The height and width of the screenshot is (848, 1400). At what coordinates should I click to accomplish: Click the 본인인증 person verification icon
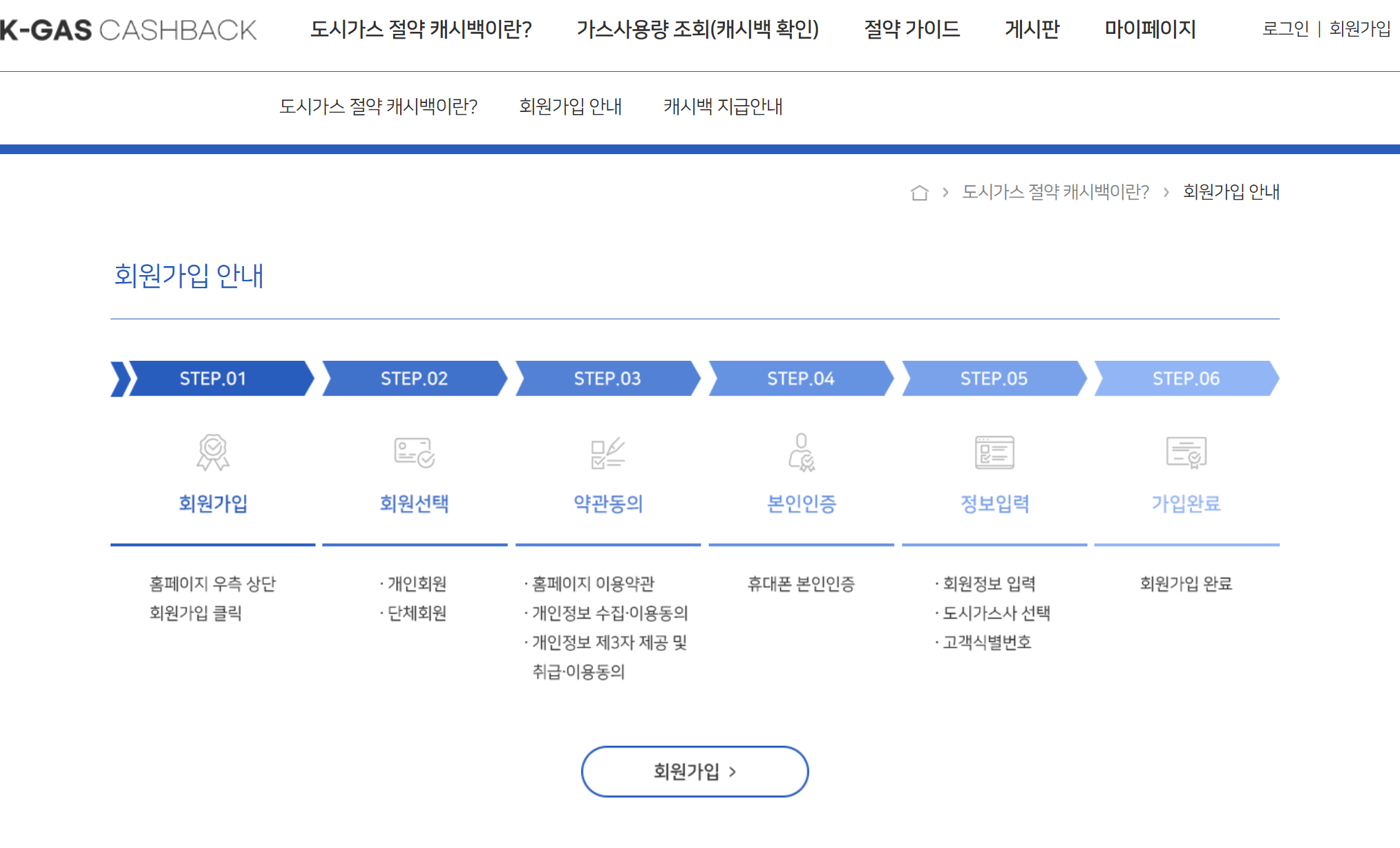[802, 453]
